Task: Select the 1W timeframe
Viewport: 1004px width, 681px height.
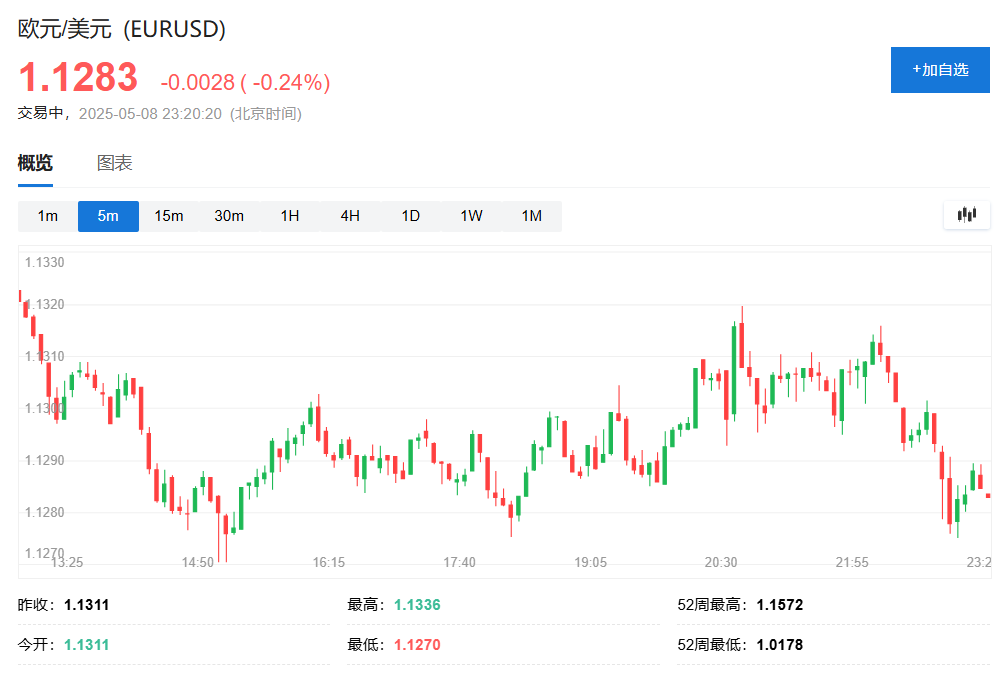Action: pyautogui.click(x=471, y=216)
